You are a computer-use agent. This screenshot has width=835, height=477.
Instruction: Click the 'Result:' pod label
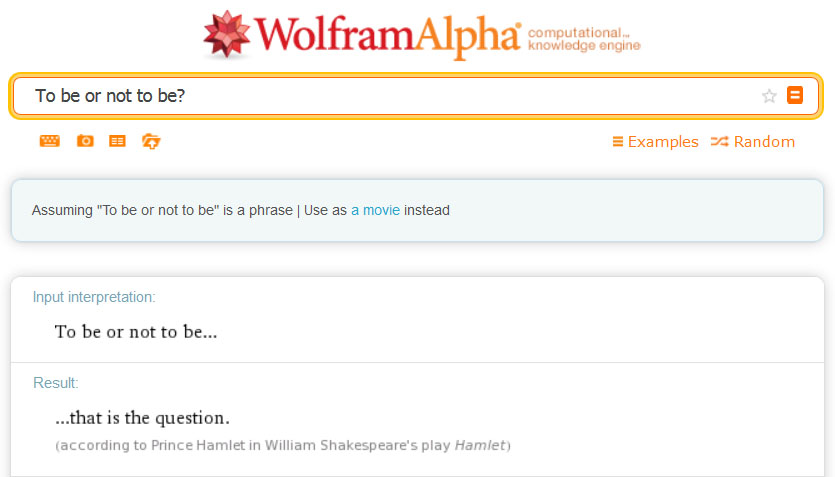[56, 383]
